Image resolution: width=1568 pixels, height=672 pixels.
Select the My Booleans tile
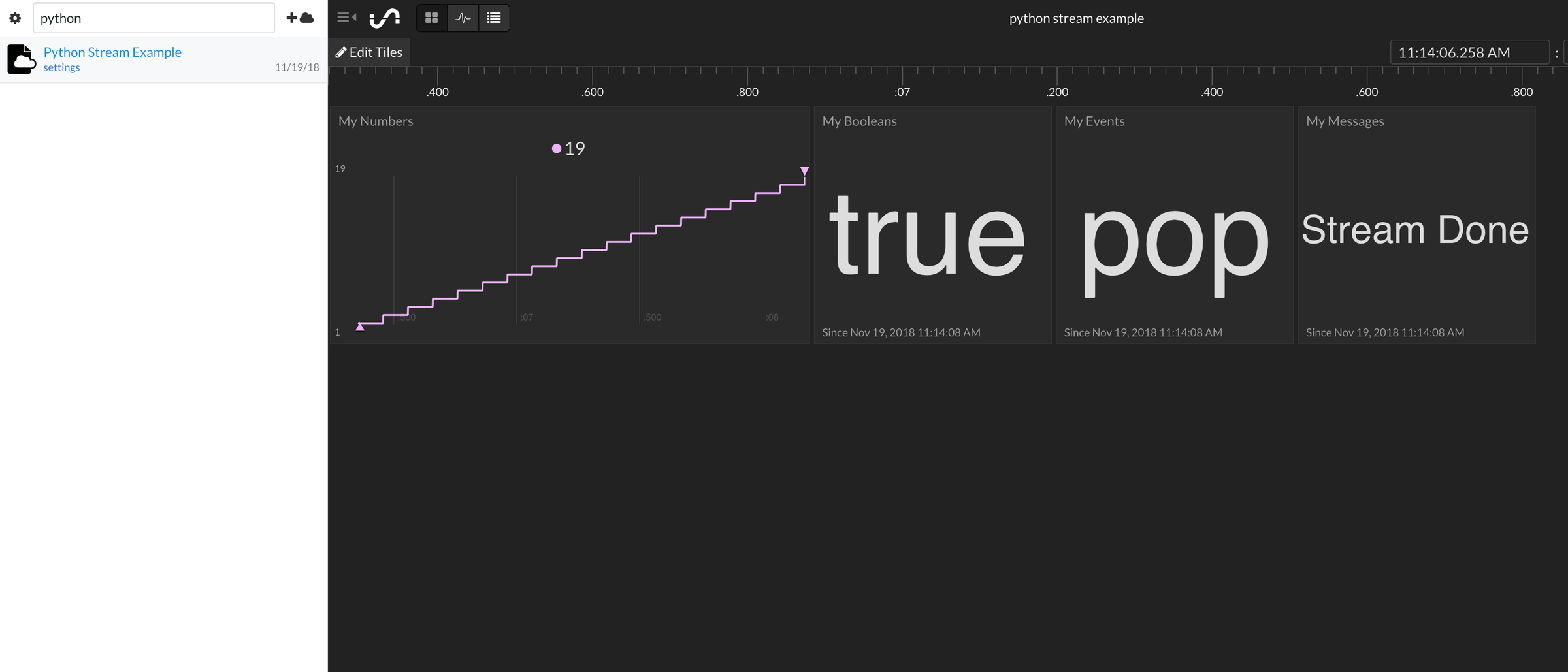[932, 225]
